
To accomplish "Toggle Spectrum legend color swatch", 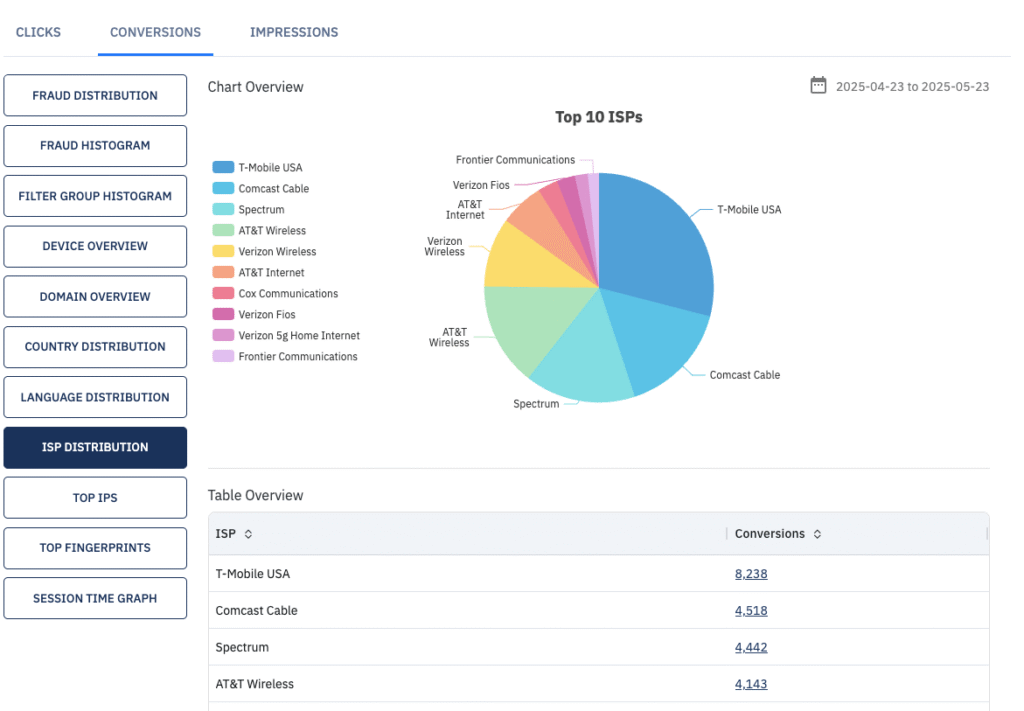I will click(223, 209).
